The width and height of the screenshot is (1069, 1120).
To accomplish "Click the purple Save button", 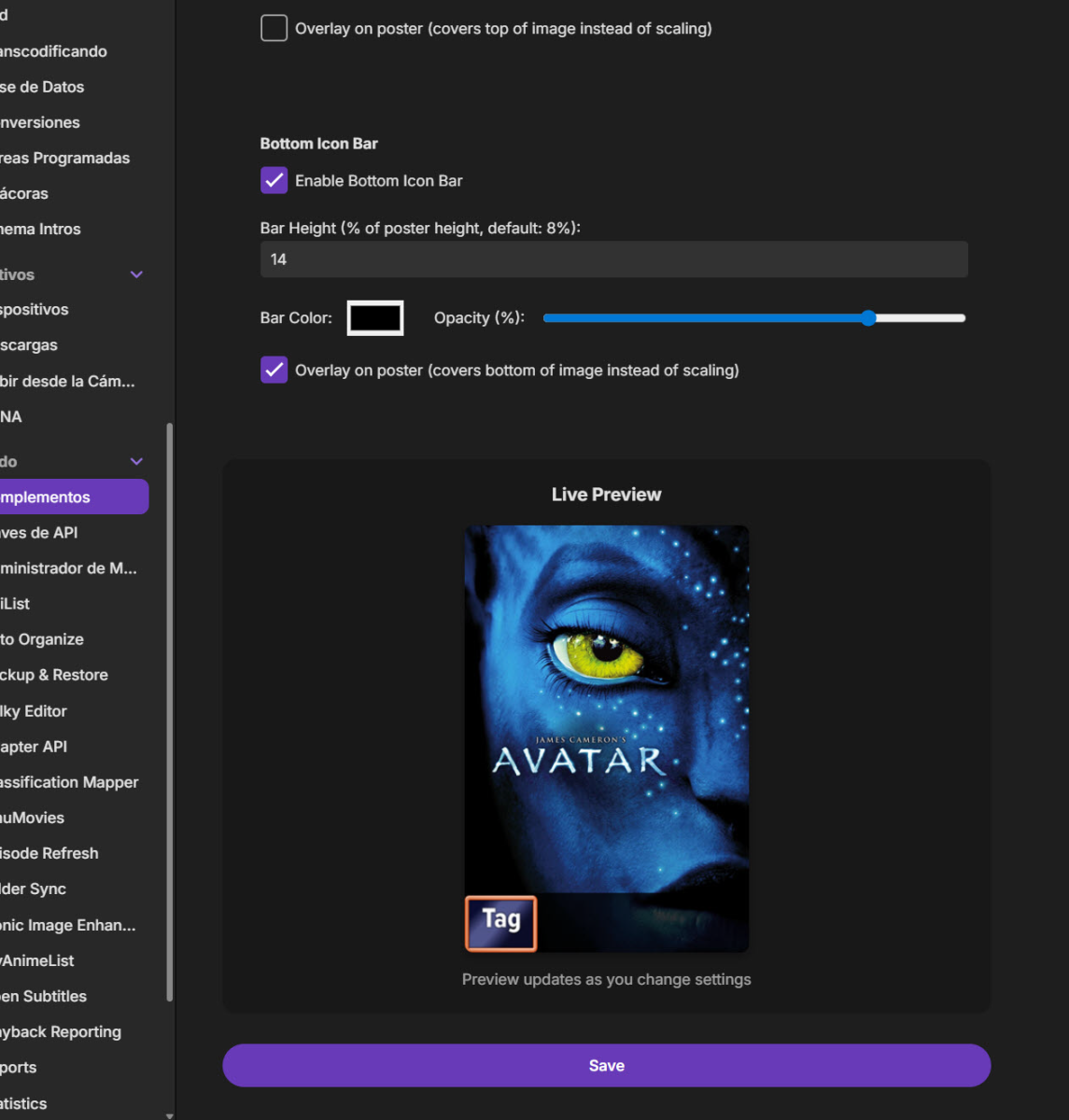I will tap(606, 1065).
